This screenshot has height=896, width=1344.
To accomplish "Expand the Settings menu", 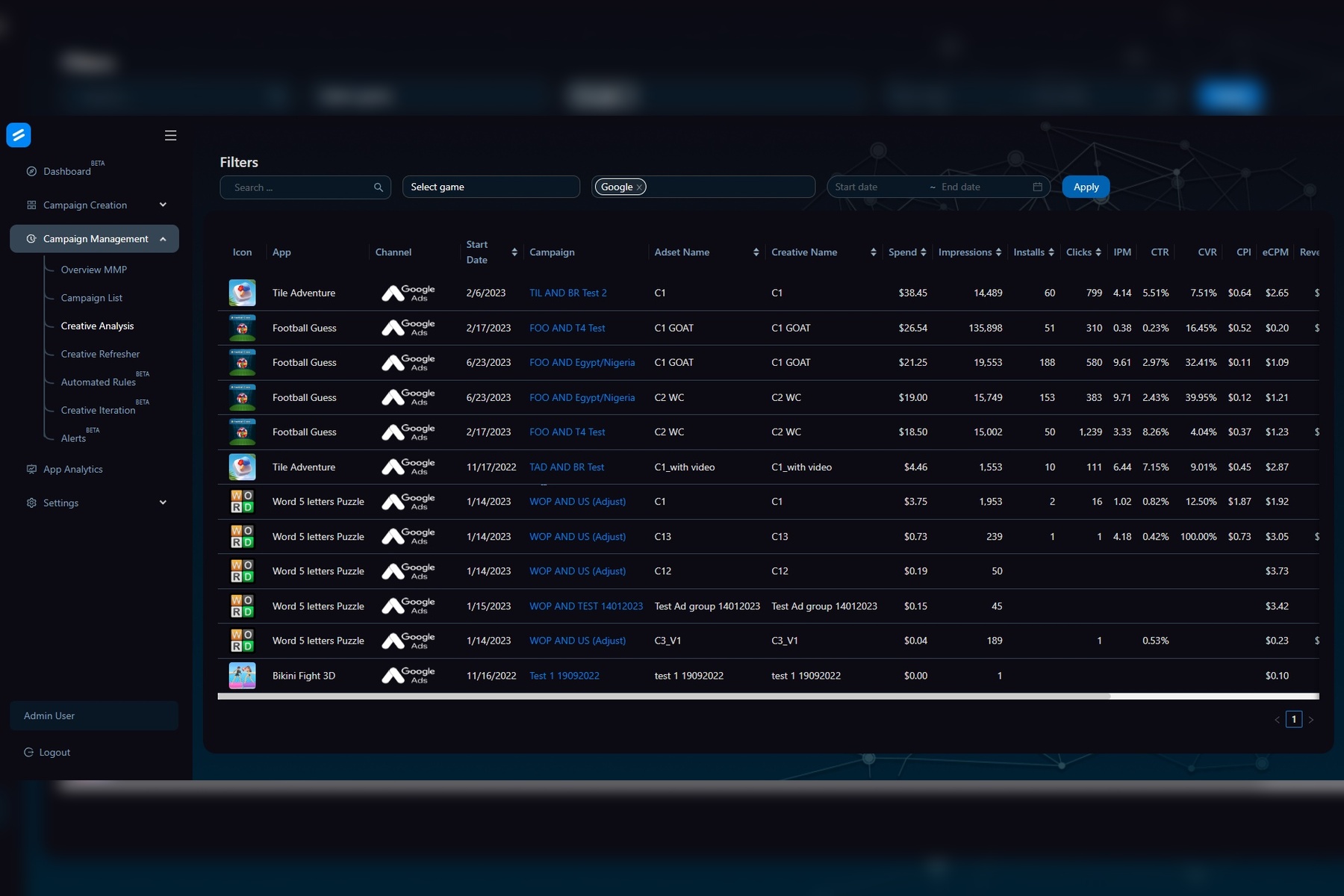I will 163,503.
